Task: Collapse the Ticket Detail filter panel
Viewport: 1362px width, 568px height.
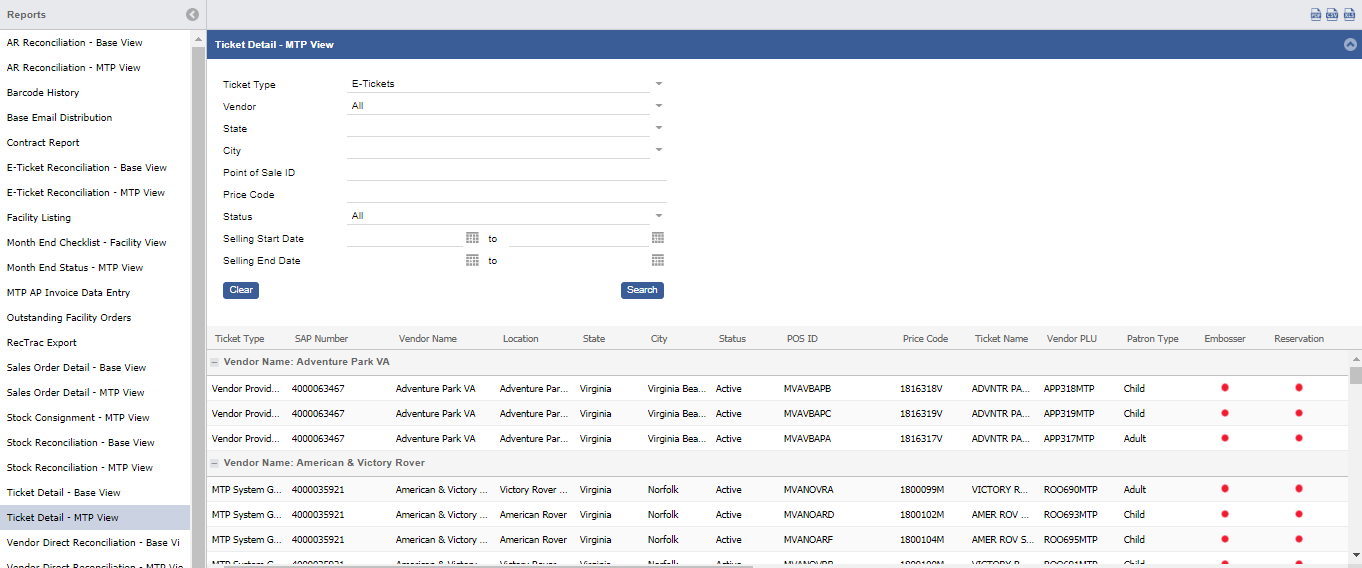Action: pos(1350,45)
